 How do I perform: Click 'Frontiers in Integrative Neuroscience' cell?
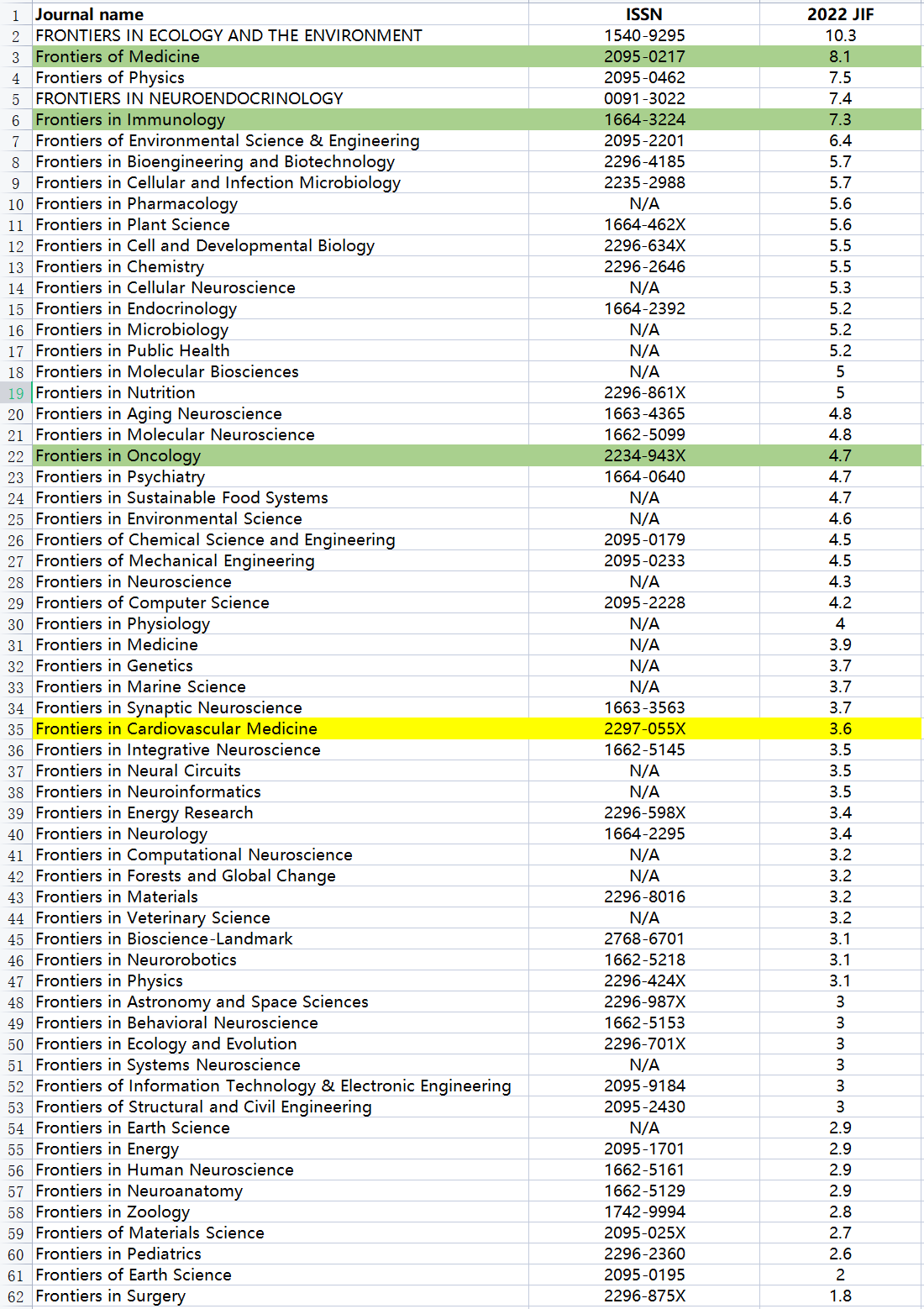[x=281, y=749]
